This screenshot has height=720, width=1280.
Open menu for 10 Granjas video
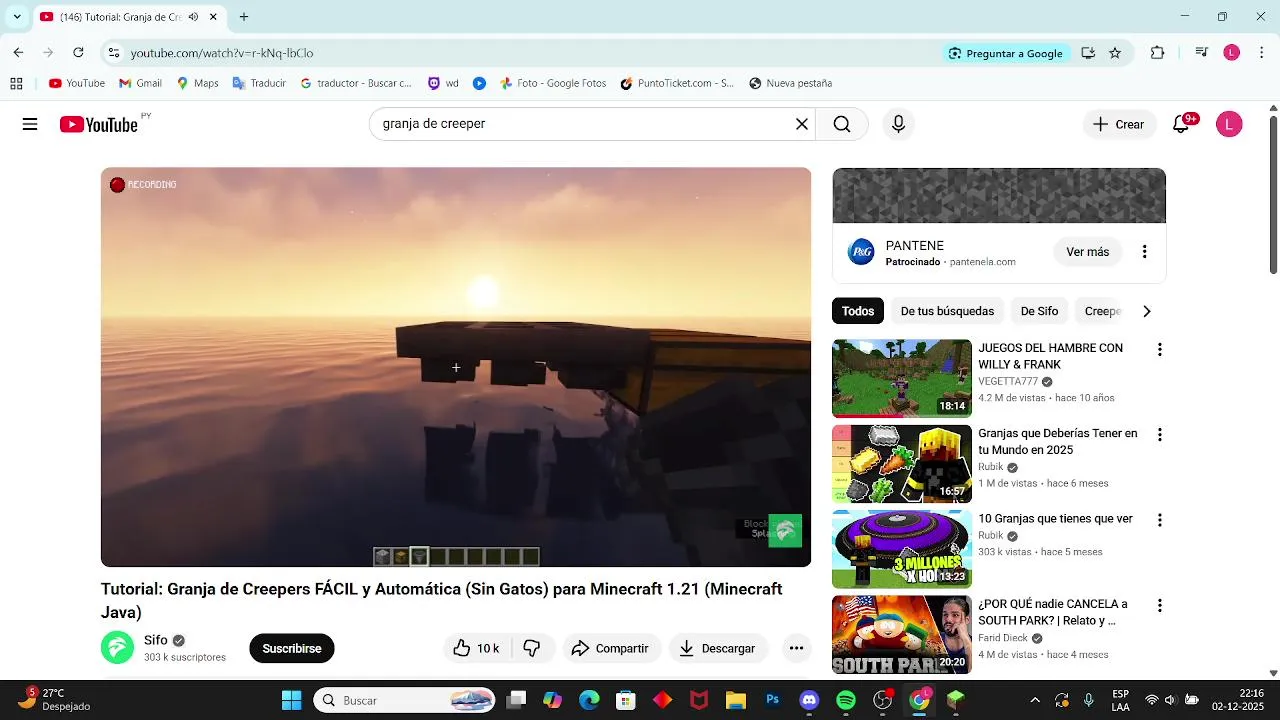point(1160,520)
